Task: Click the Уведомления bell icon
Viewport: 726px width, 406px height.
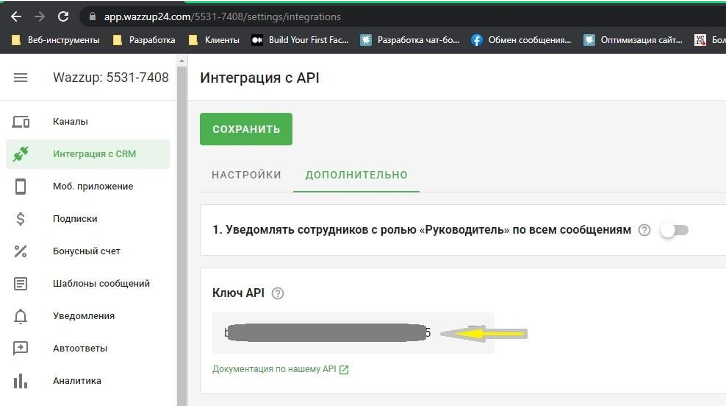Action: [x=20, y=316]
